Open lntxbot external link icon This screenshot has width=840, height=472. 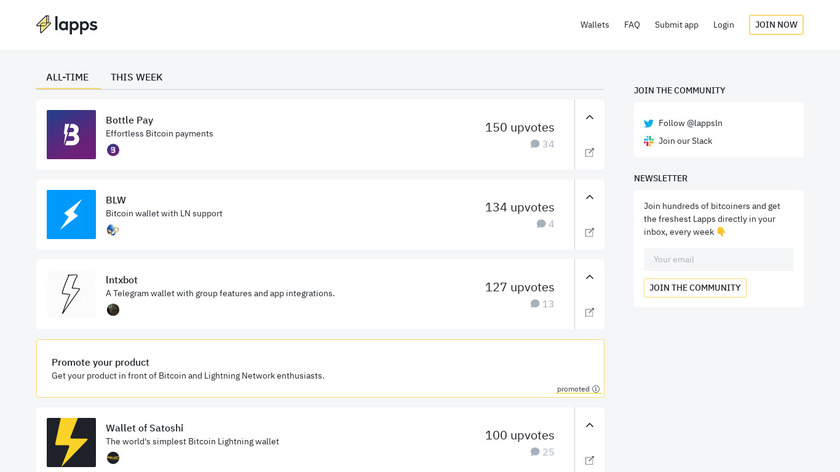click(589, 312)
